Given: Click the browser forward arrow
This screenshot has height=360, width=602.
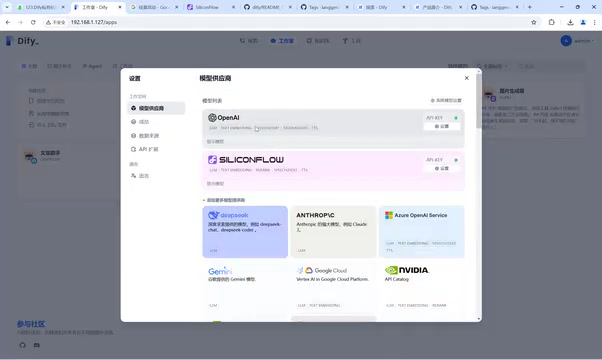Looking at the screenshot, I should (x=20, y=22).
